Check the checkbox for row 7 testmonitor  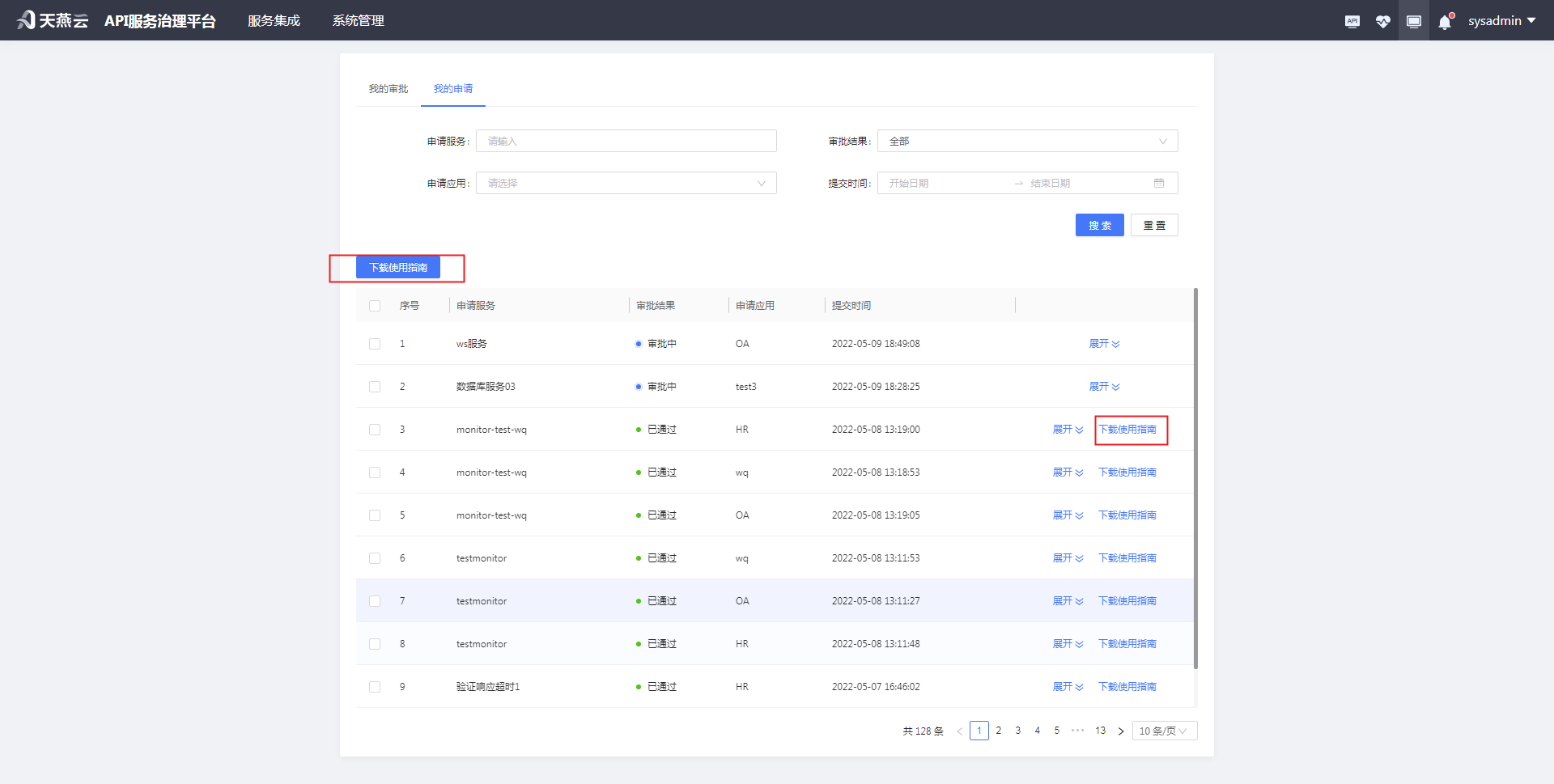[375, 600]
